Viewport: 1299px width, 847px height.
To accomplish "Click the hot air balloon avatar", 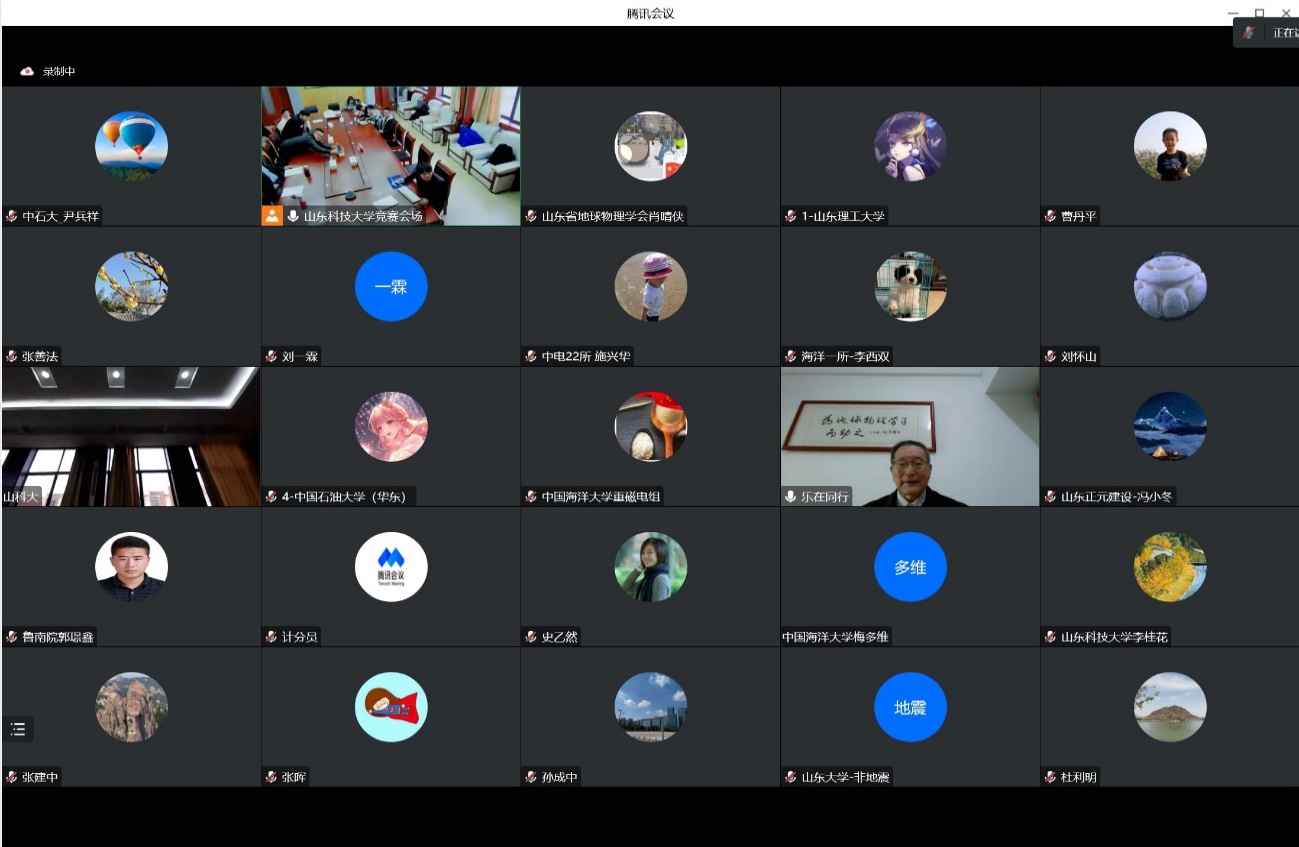I will pos(131,146).
